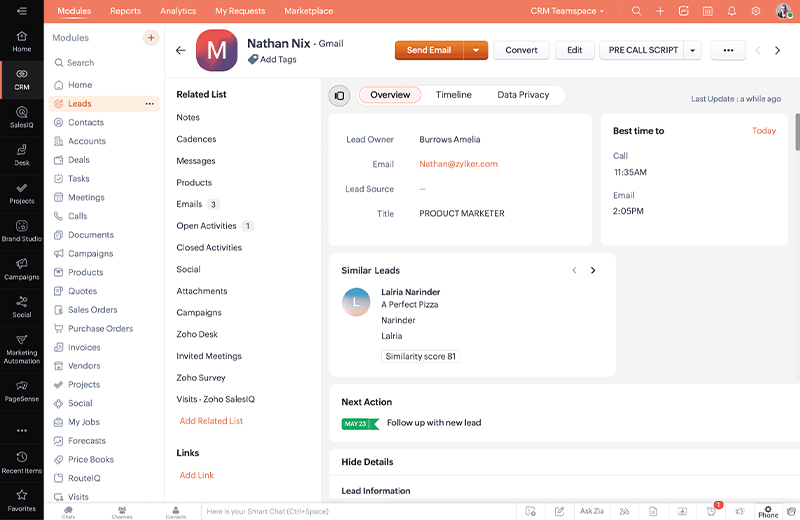Open the PRE CALL SCRIPT dropdown arrow

(x=693, y=50)
